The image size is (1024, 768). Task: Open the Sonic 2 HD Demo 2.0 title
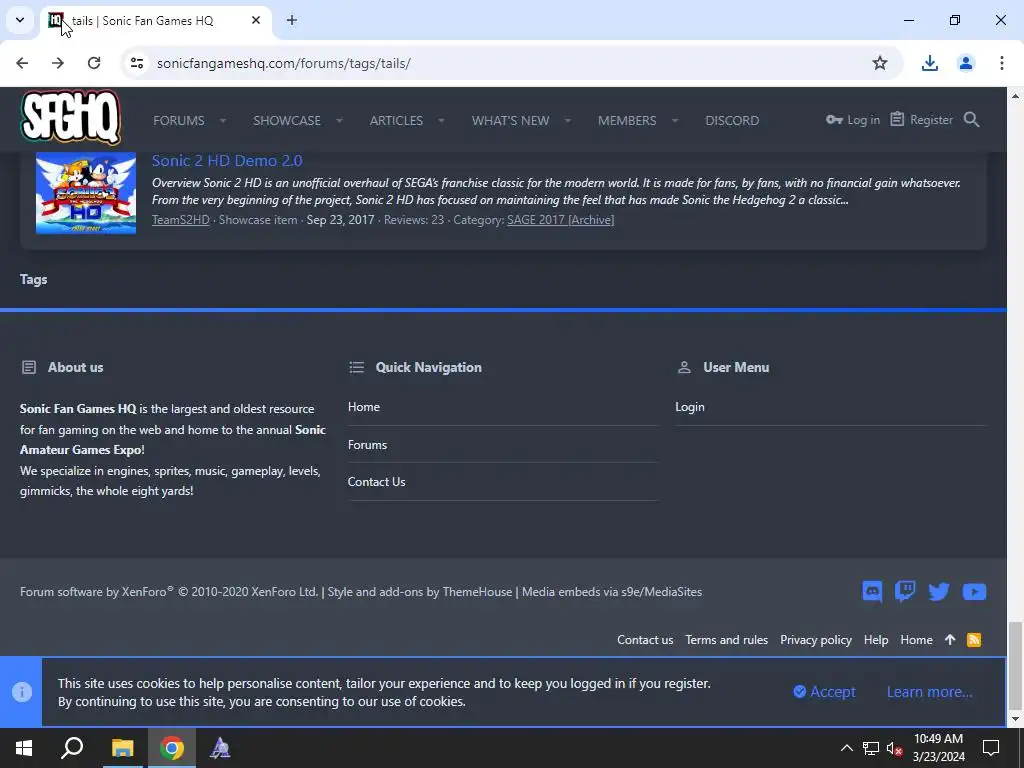(x=227, y=161)
